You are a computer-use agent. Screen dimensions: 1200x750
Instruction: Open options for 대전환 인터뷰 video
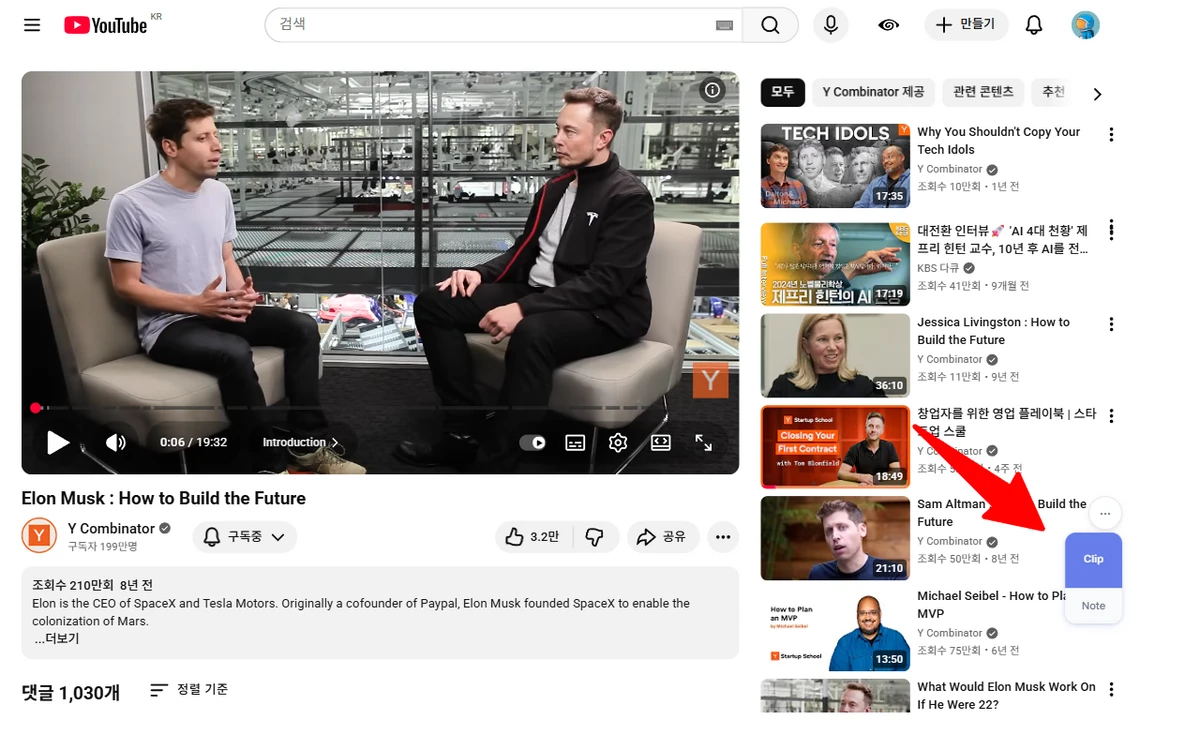tap(1111, 231)
